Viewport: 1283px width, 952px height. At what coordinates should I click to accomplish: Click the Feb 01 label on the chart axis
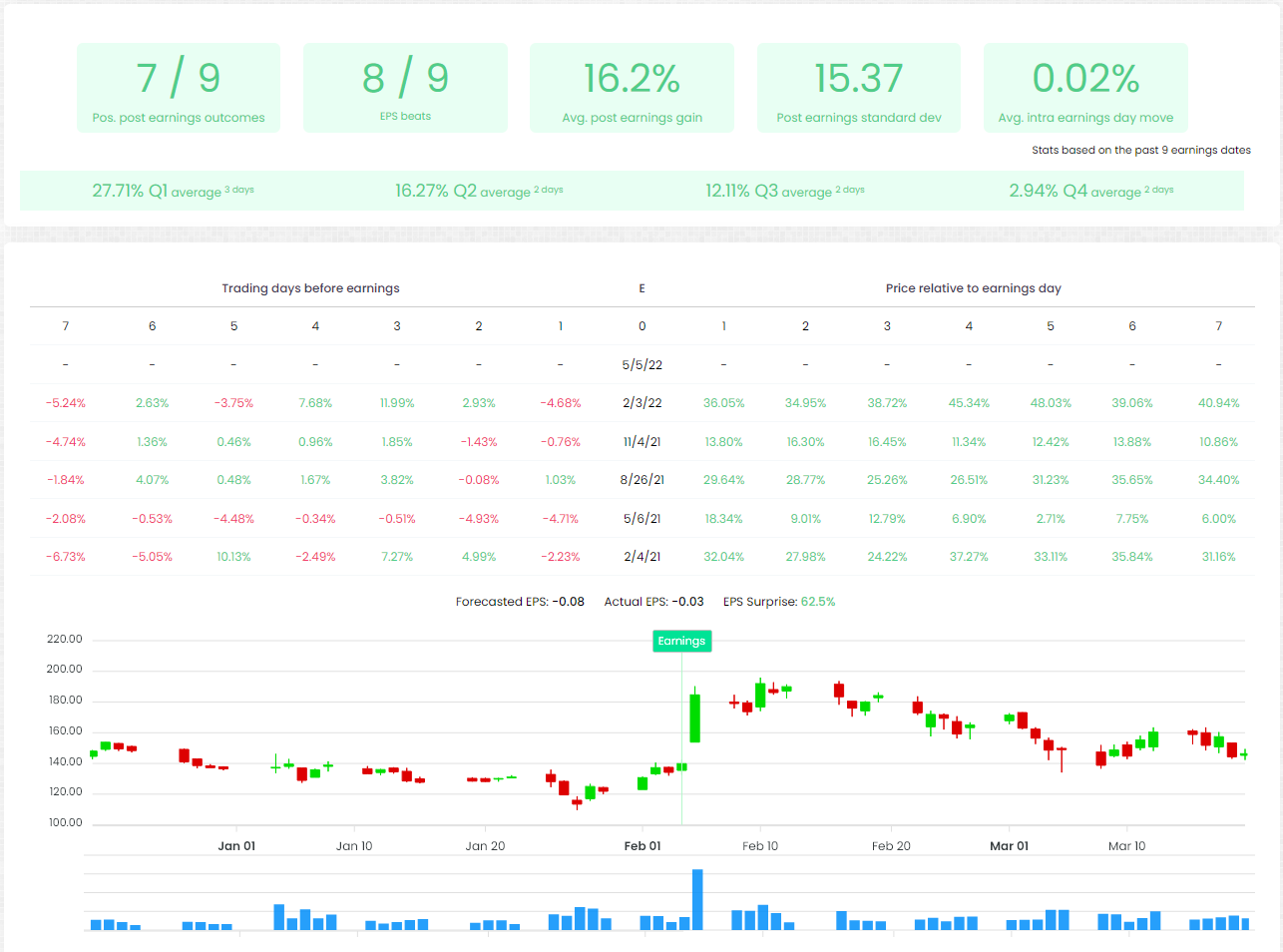point(642,846)
